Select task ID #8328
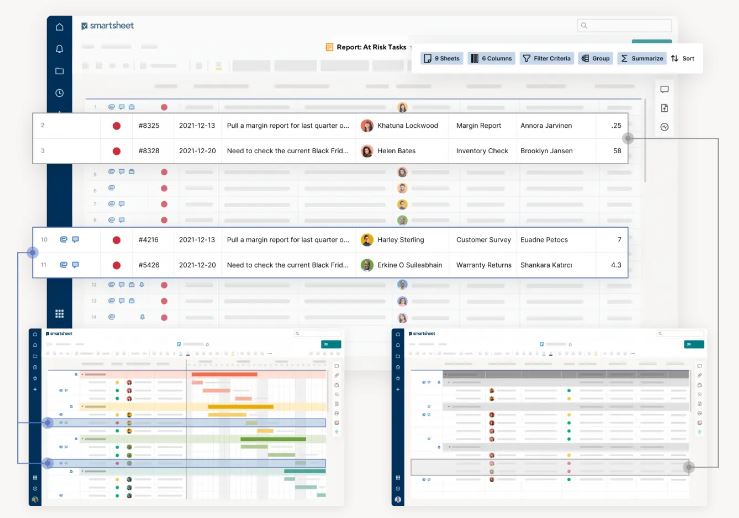739x518 pixels. click(149, 151)
